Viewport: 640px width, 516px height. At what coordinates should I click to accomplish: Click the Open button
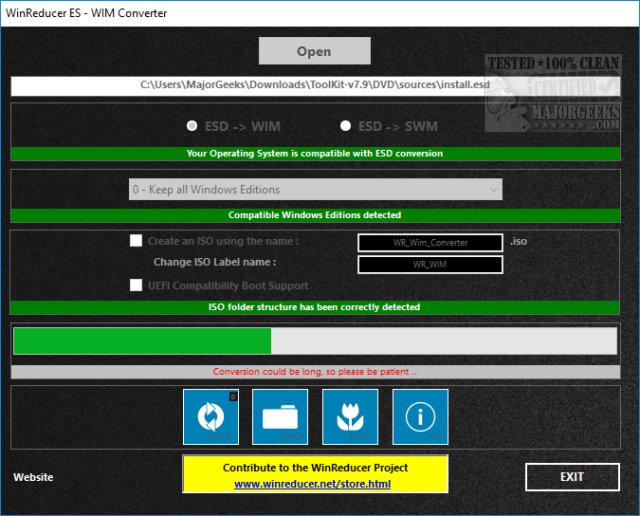(314, 51)
